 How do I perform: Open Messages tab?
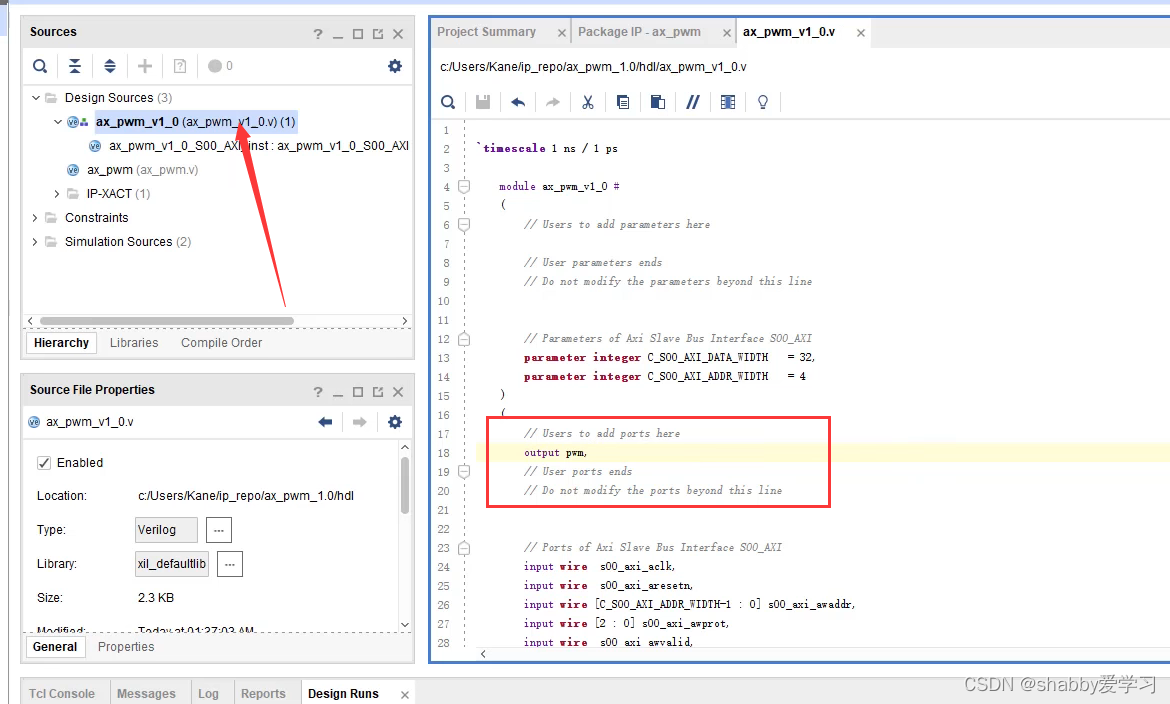point(146,694)
